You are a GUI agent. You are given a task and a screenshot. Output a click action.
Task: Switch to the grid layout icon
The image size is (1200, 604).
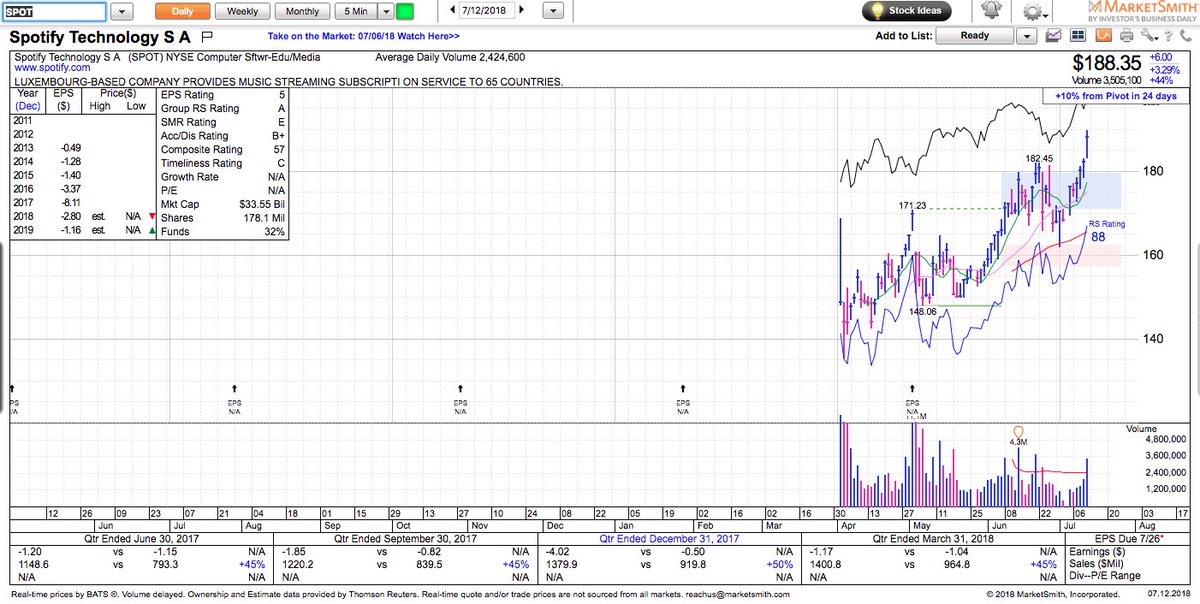1078,36
